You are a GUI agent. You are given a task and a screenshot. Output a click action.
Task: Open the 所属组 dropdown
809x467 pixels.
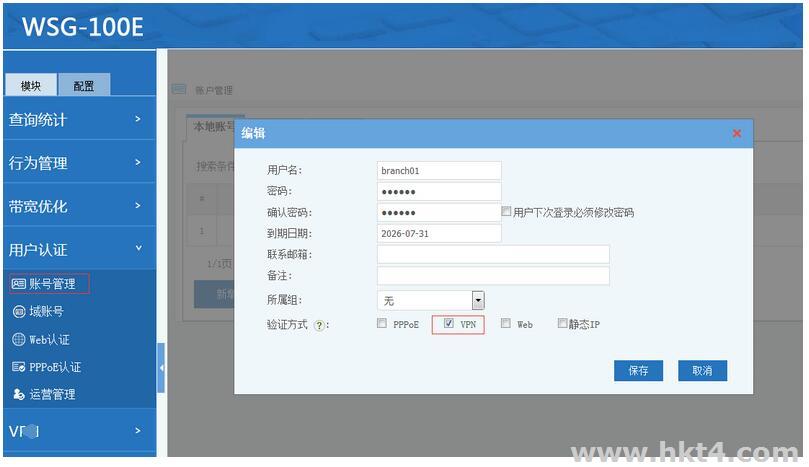(478, 300)
